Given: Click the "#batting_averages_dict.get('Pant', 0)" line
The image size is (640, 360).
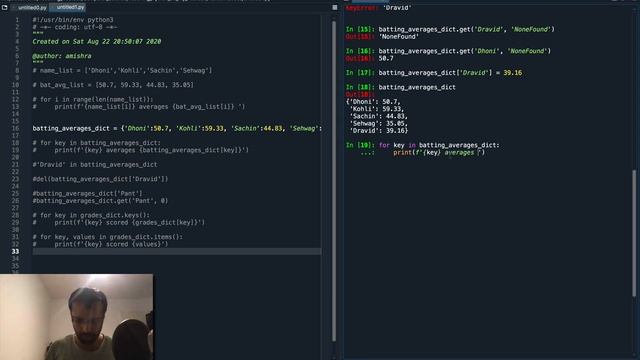Looking at the screenshot, I should [x=100, y=201].
